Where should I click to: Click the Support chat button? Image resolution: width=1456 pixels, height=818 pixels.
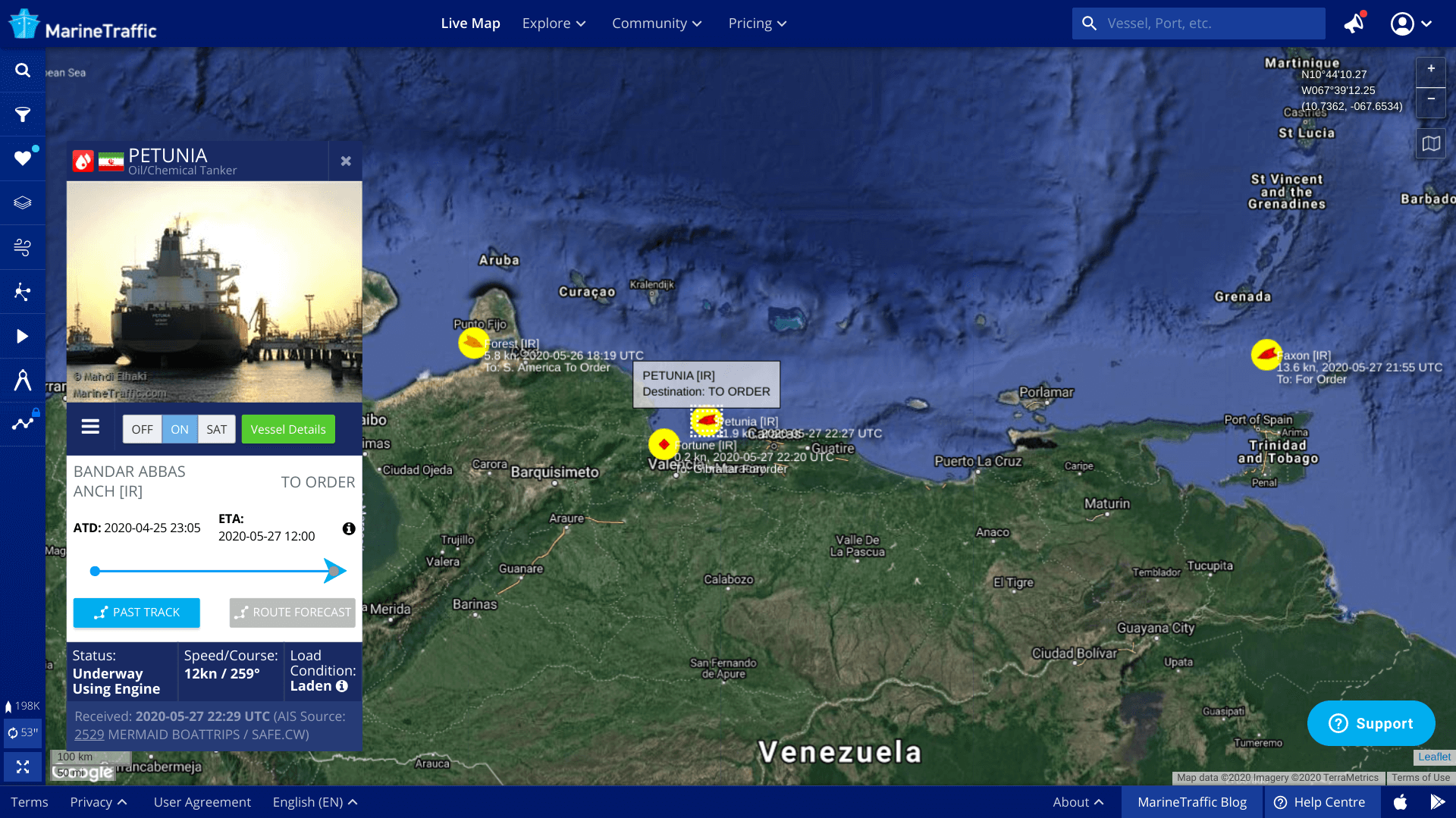pyautogui.click(x=1371, y=723)
